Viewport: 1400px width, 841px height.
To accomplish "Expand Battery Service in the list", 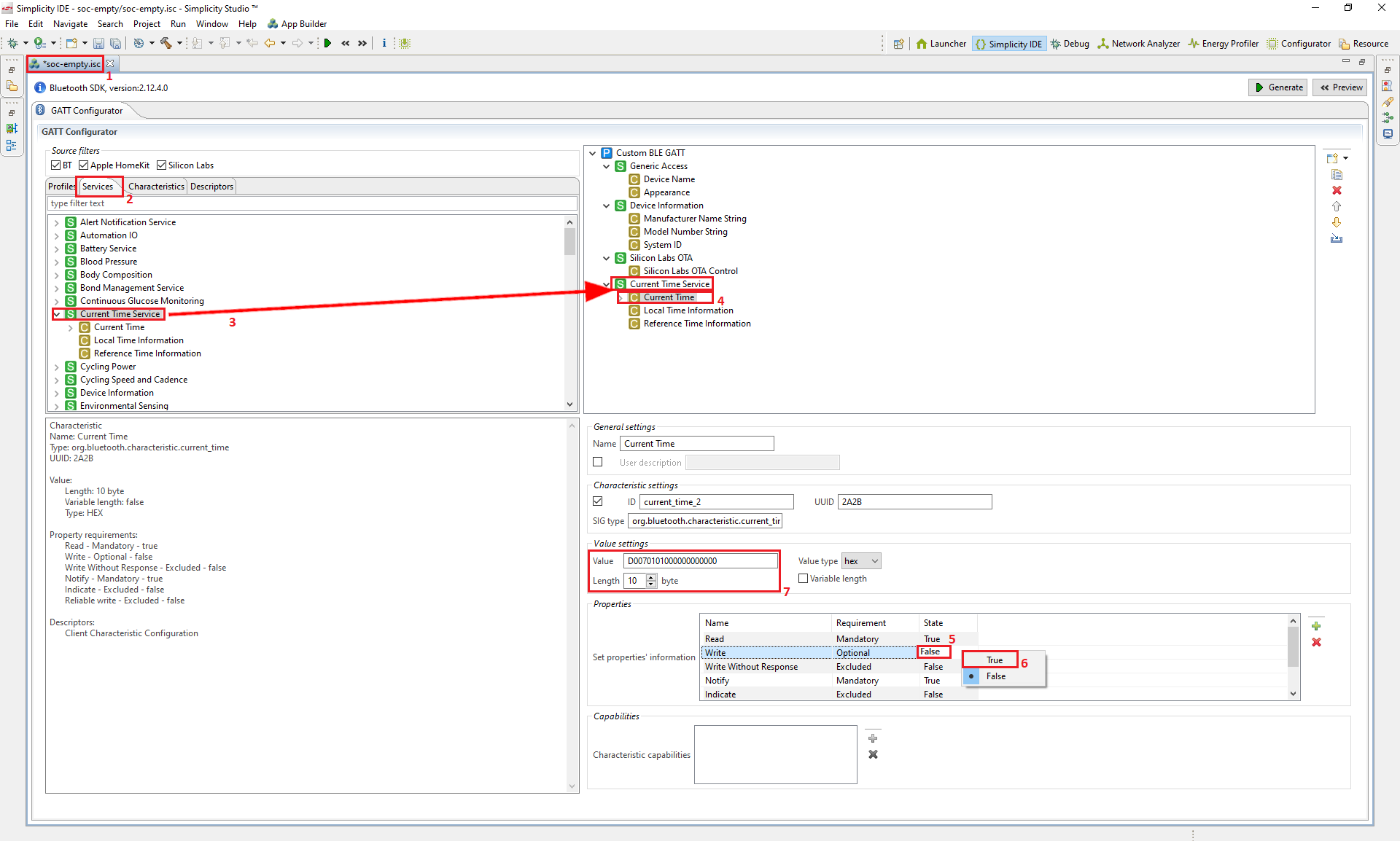I will coord(57,249).
